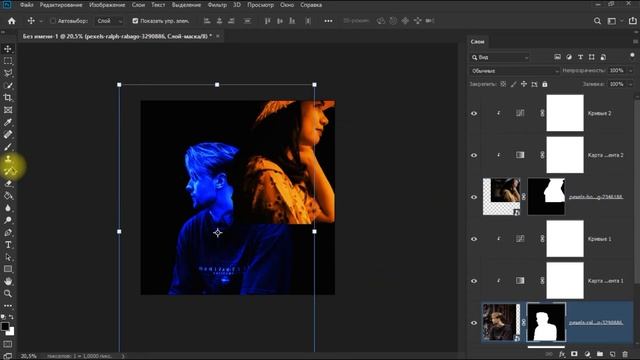
Task: Open the Фильтр menu
Action: pyautogui.click(x=217, y=5)
